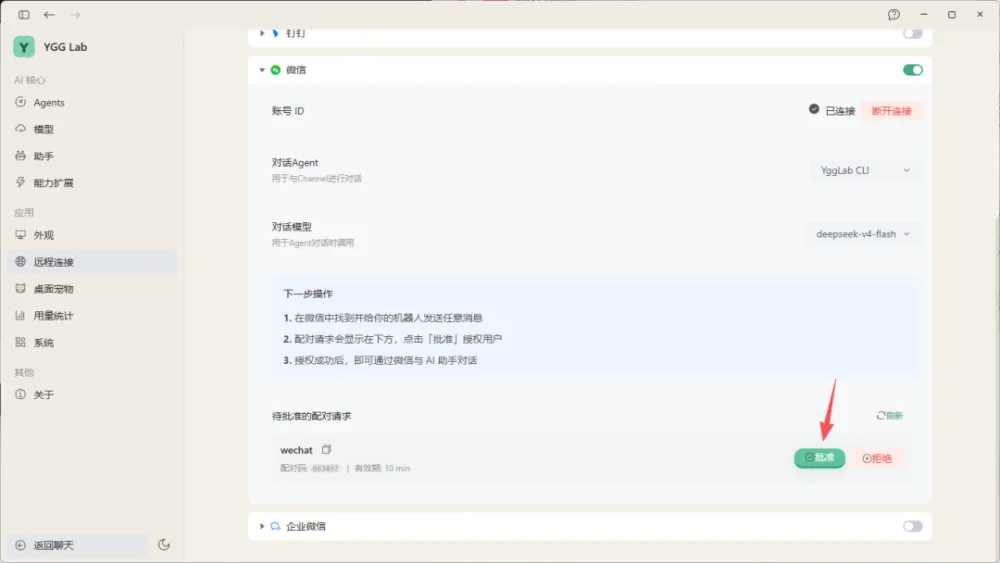Expand the 钉钉 section
This screenshot has width=1000, height=563.
click(262, 33)
